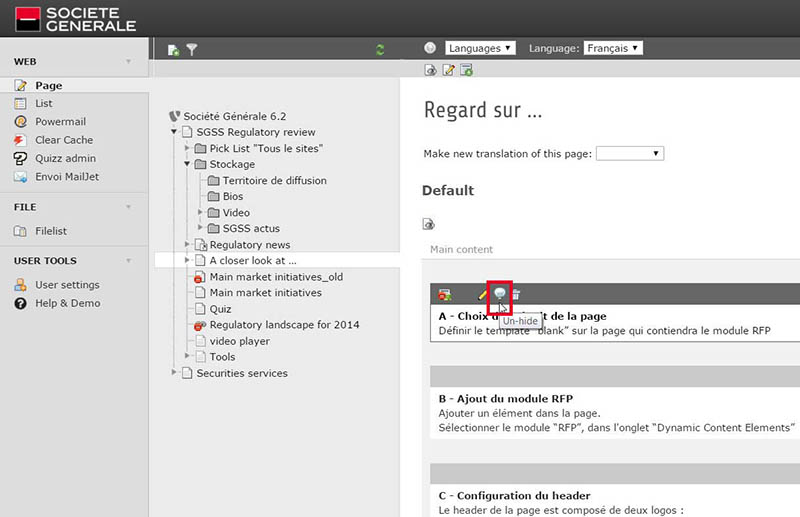
Task: Click the edit page properties pencil icon
Action: (448, 70)
